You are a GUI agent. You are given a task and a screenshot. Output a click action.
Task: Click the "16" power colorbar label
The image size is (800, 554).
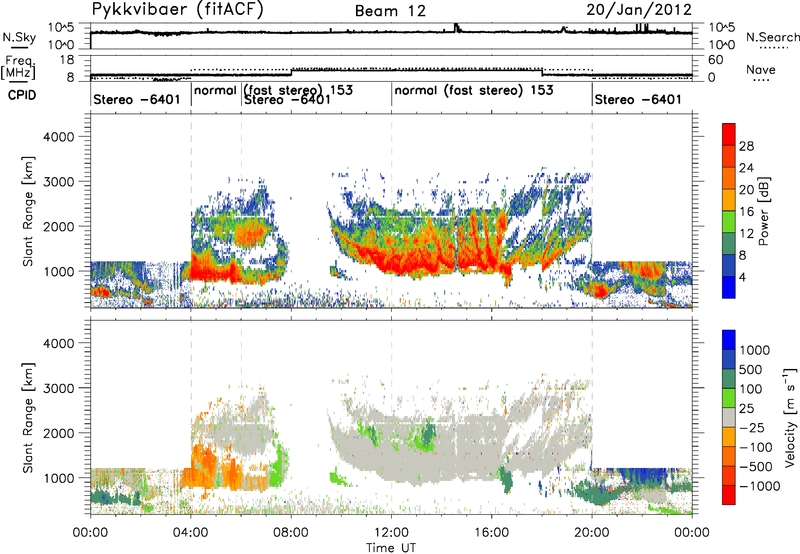tap(746, 212)
